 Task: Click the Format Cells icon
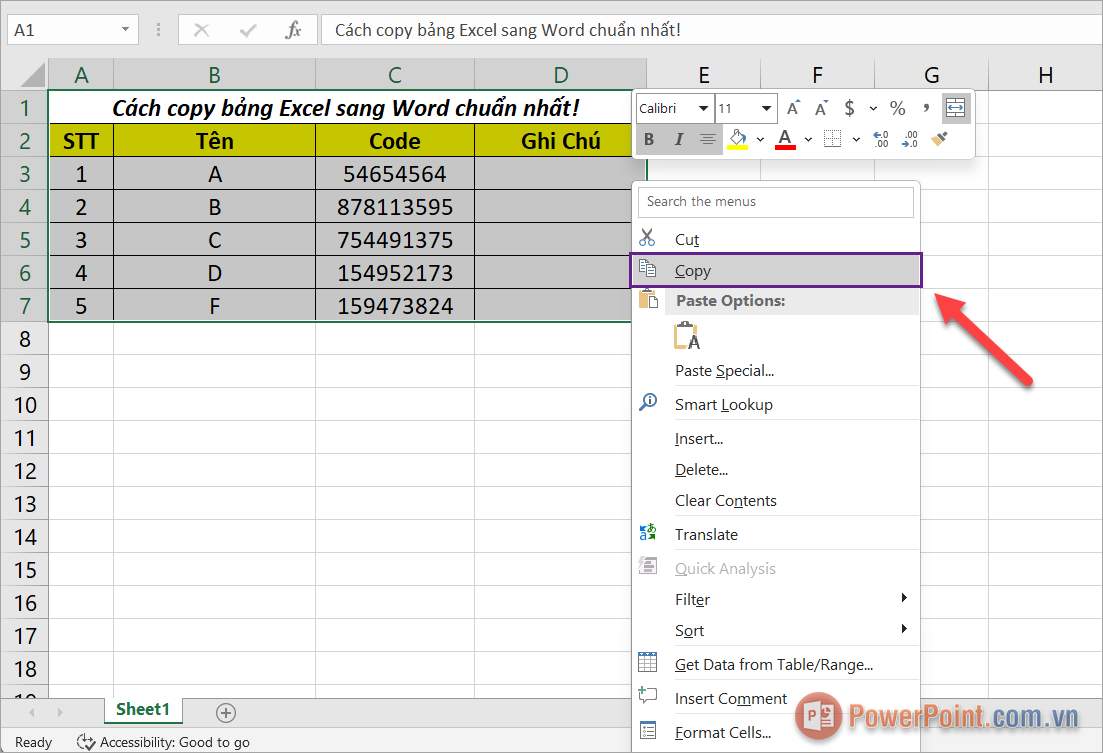(x=648, y=730)
